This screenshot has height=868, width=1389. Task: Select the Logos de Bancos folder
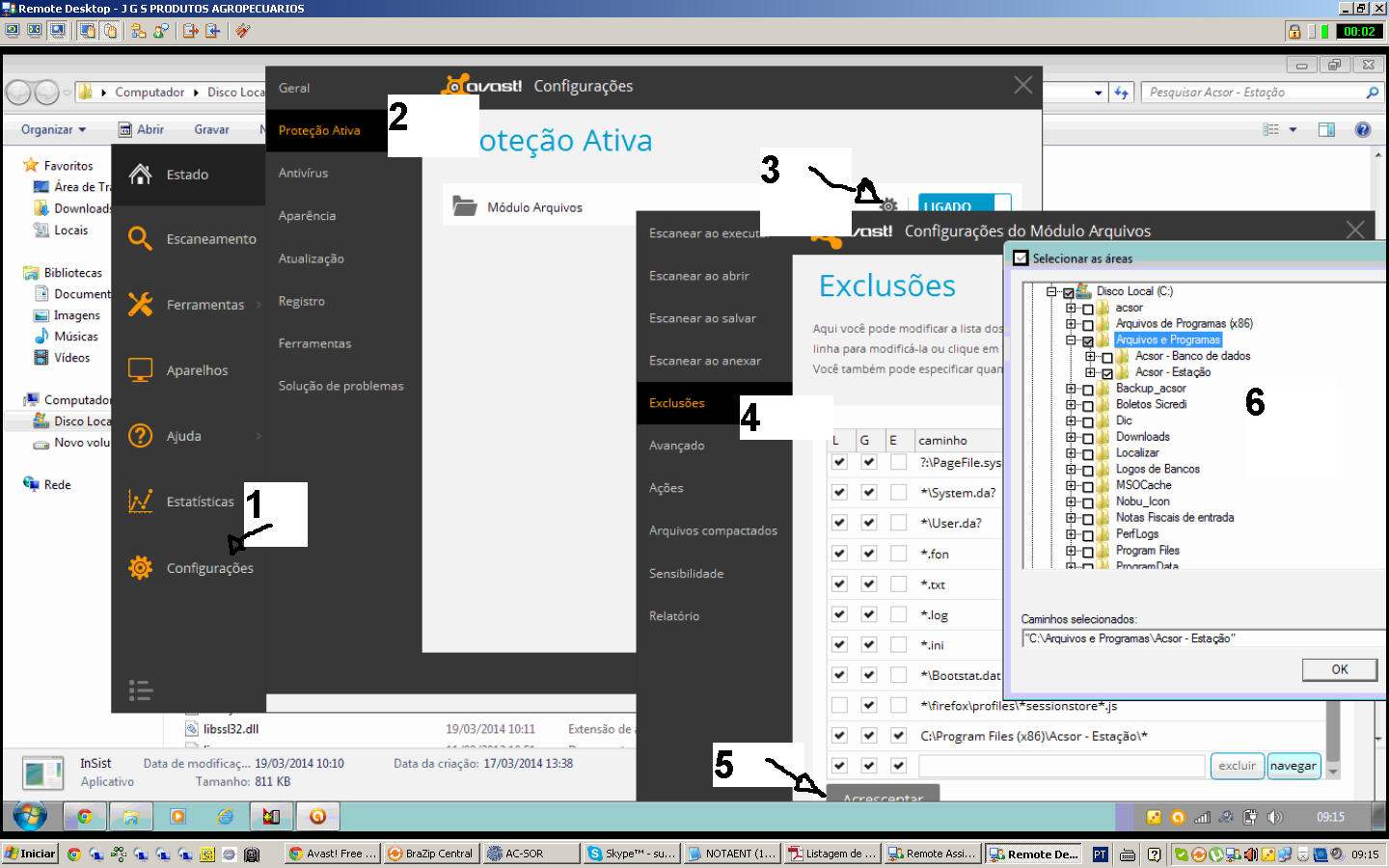1157,470
